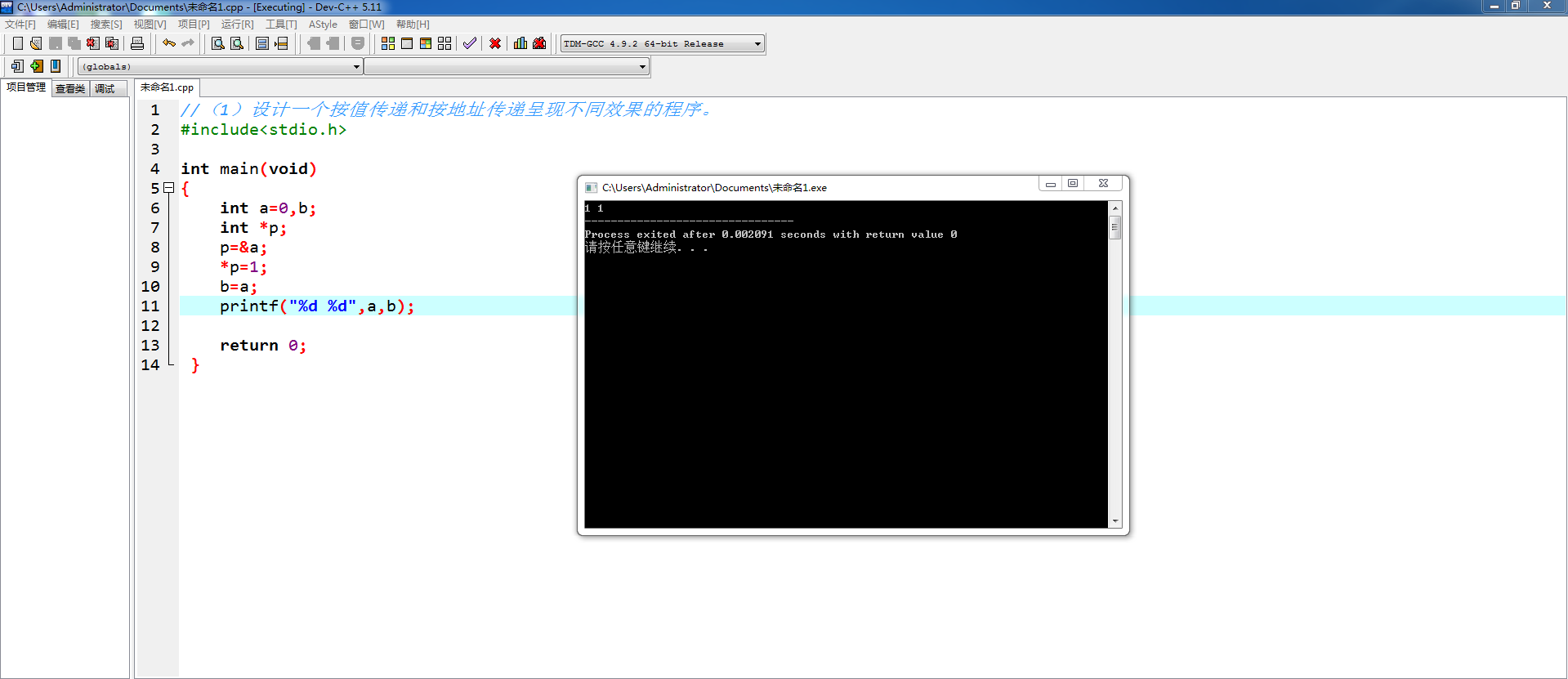Open the 项目[P] menu
Screen dimensions: 1568x679
tap(194, 25)
